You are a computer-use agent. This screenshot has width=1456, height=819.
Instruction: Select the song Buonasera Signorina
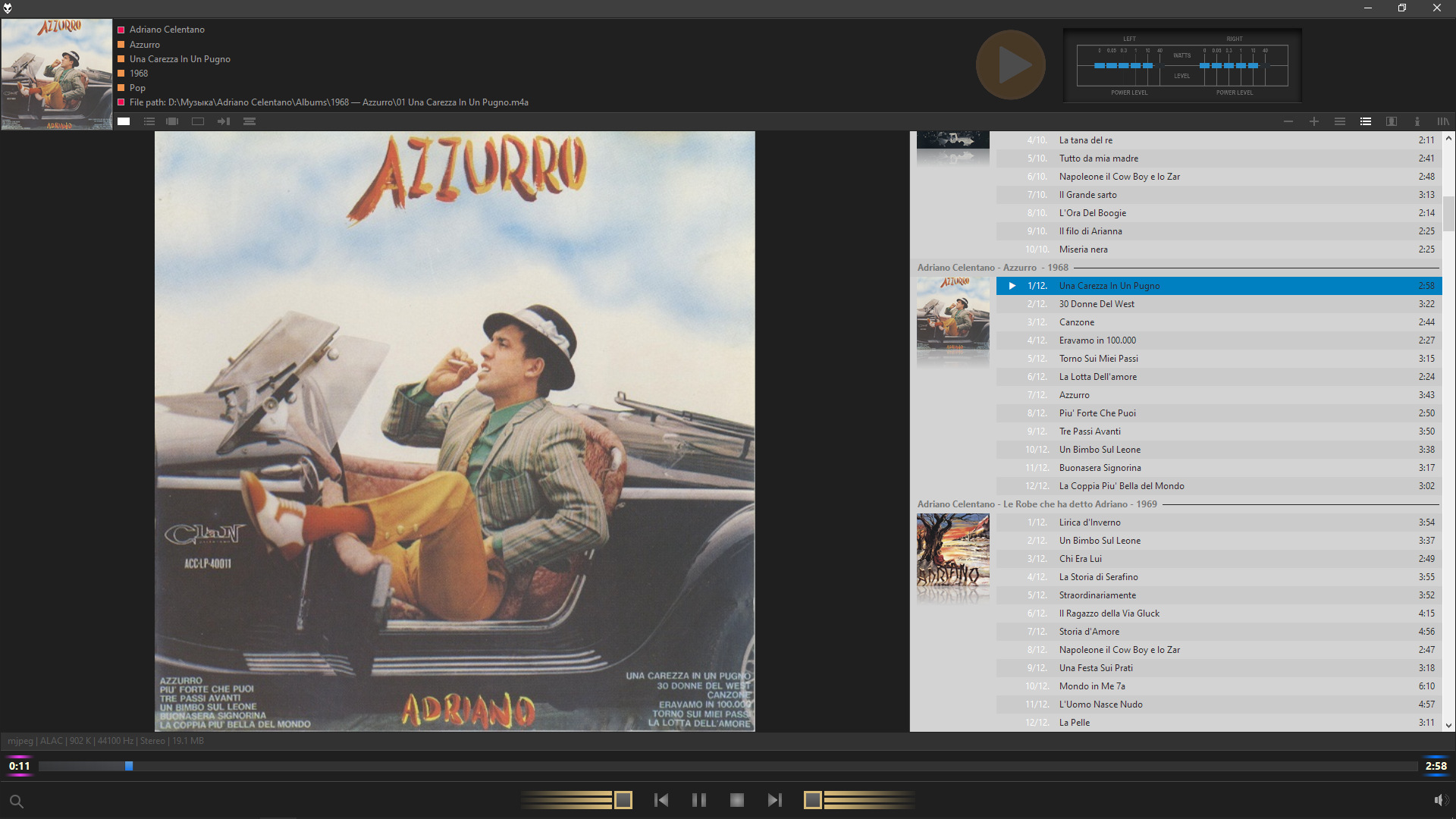coord(1100,468)
